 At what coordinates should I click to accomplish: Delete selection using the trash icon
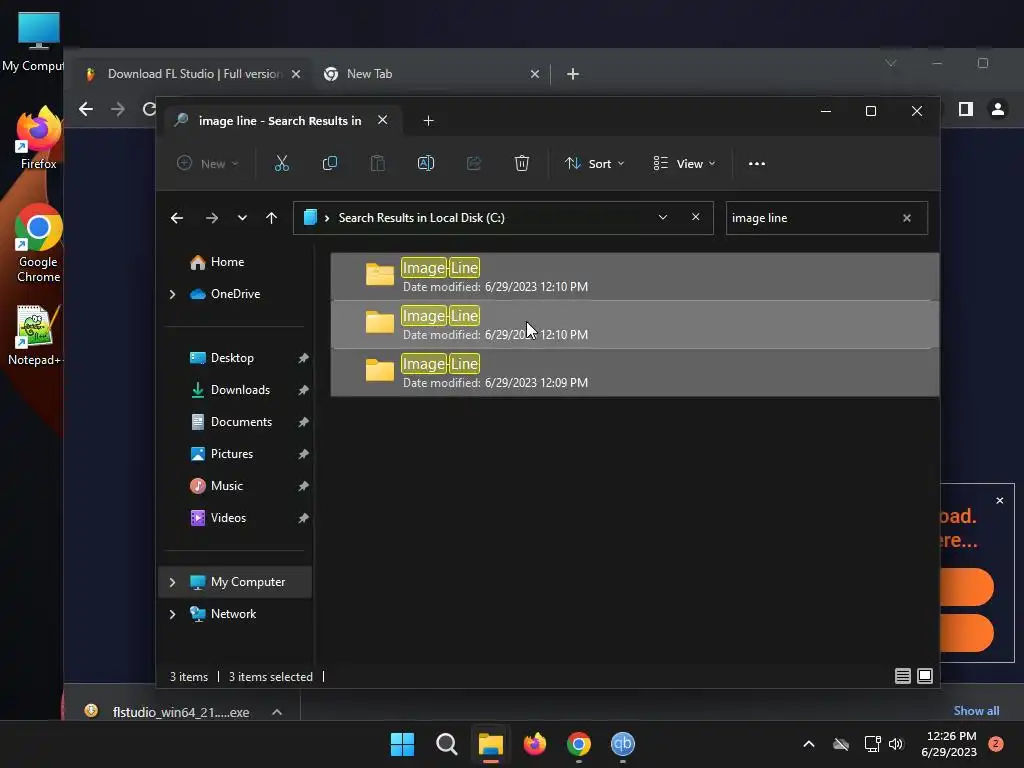[521, 163]
